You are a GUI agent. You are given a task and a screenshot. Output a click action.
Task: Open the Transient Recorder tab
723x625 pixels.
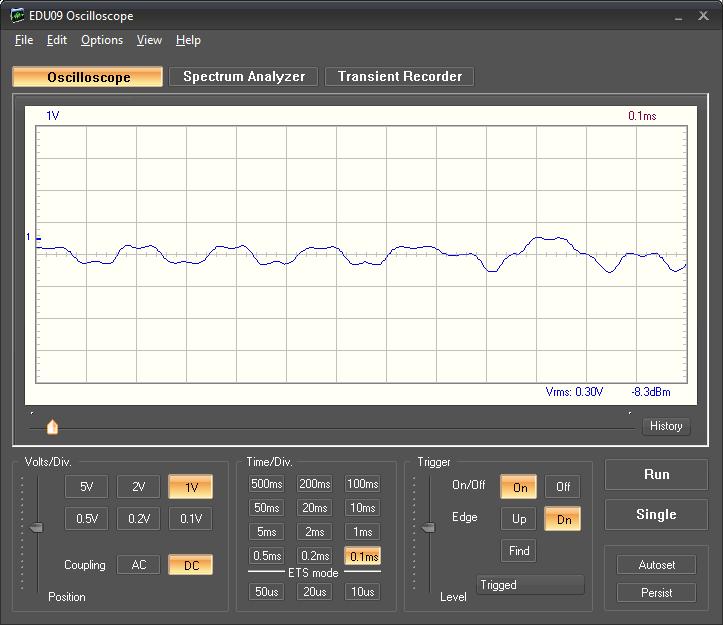pos(399,77)
